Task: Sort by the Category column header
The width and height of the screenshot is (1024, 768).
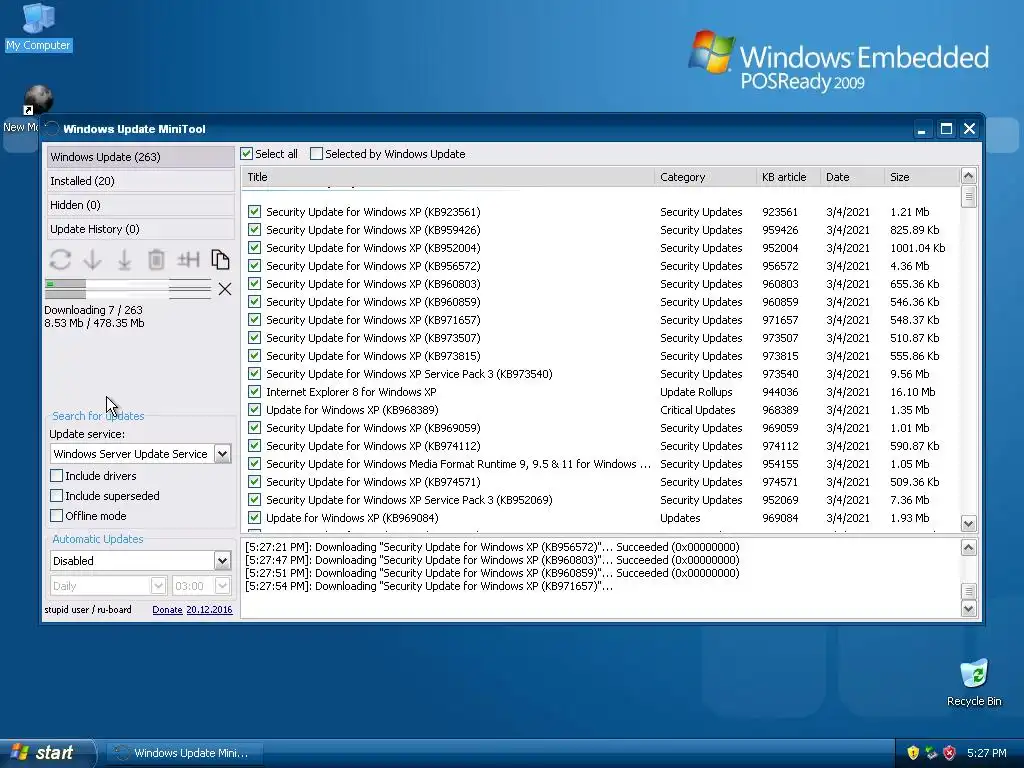Action: click(705, 177)
